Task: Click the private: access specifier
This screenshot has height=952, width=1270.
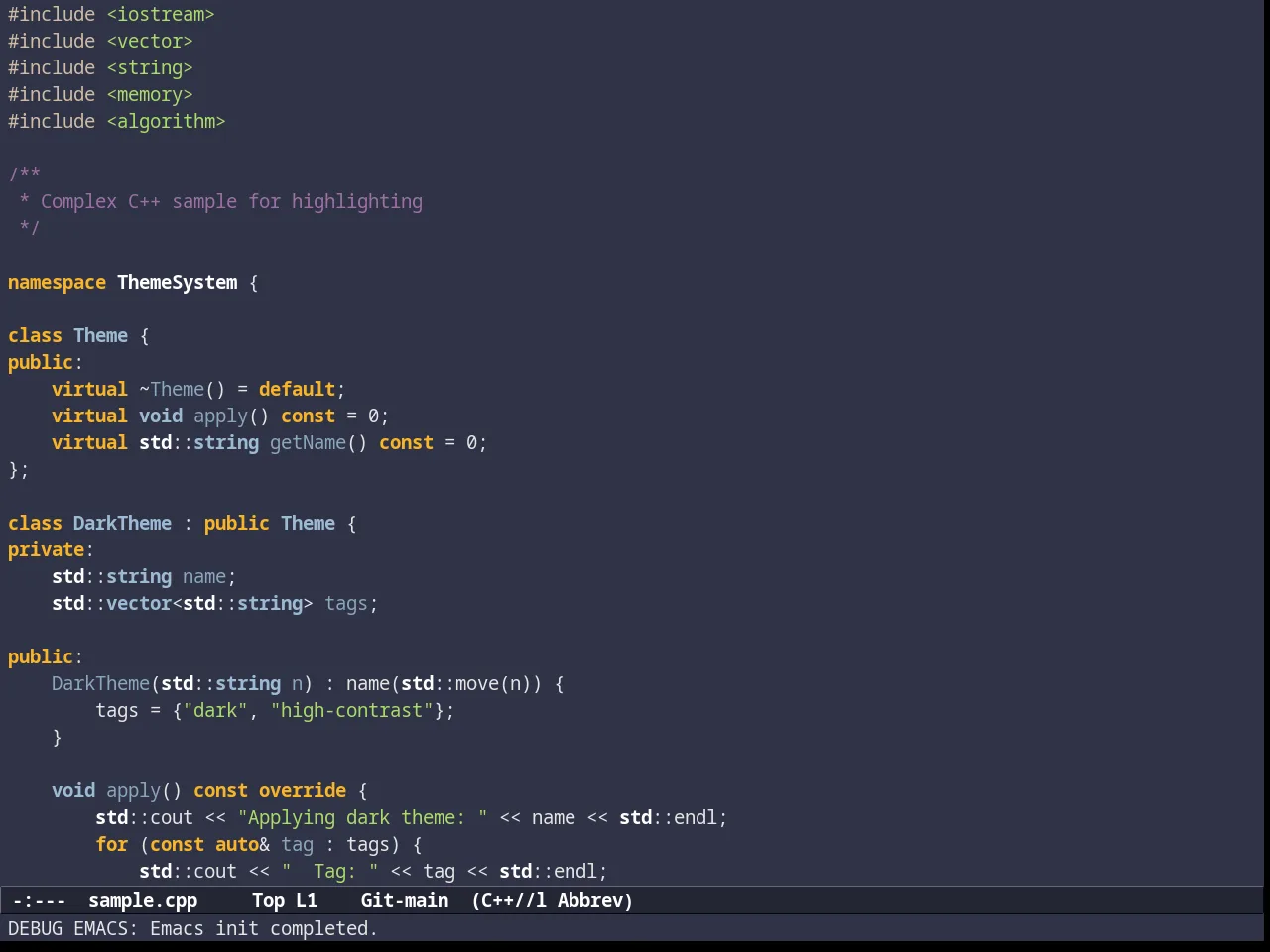Action: pyautogui.click(x=51, y=549)
